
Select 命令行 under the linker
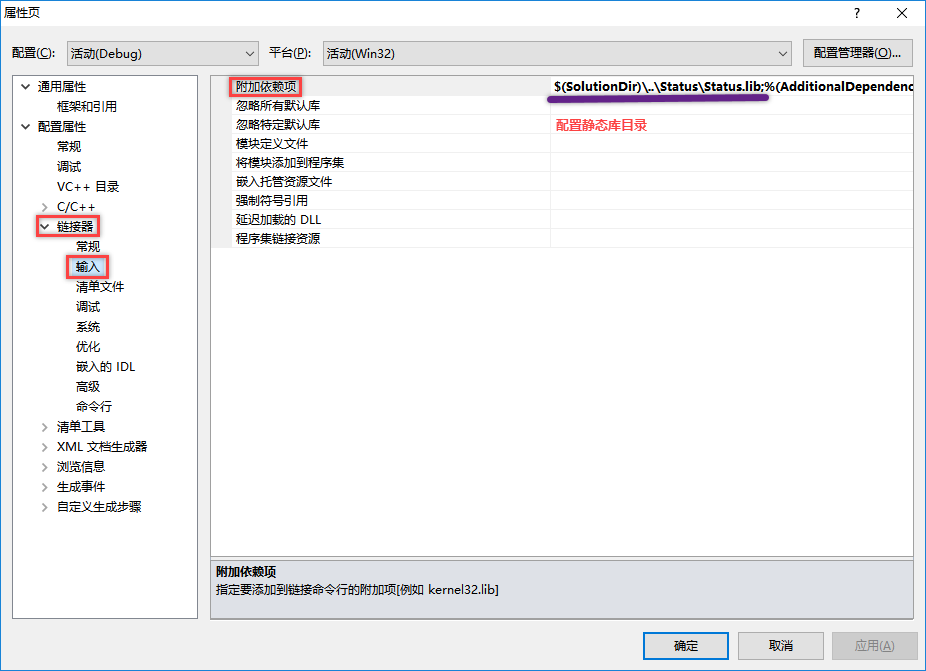click(x=94, y=407)
